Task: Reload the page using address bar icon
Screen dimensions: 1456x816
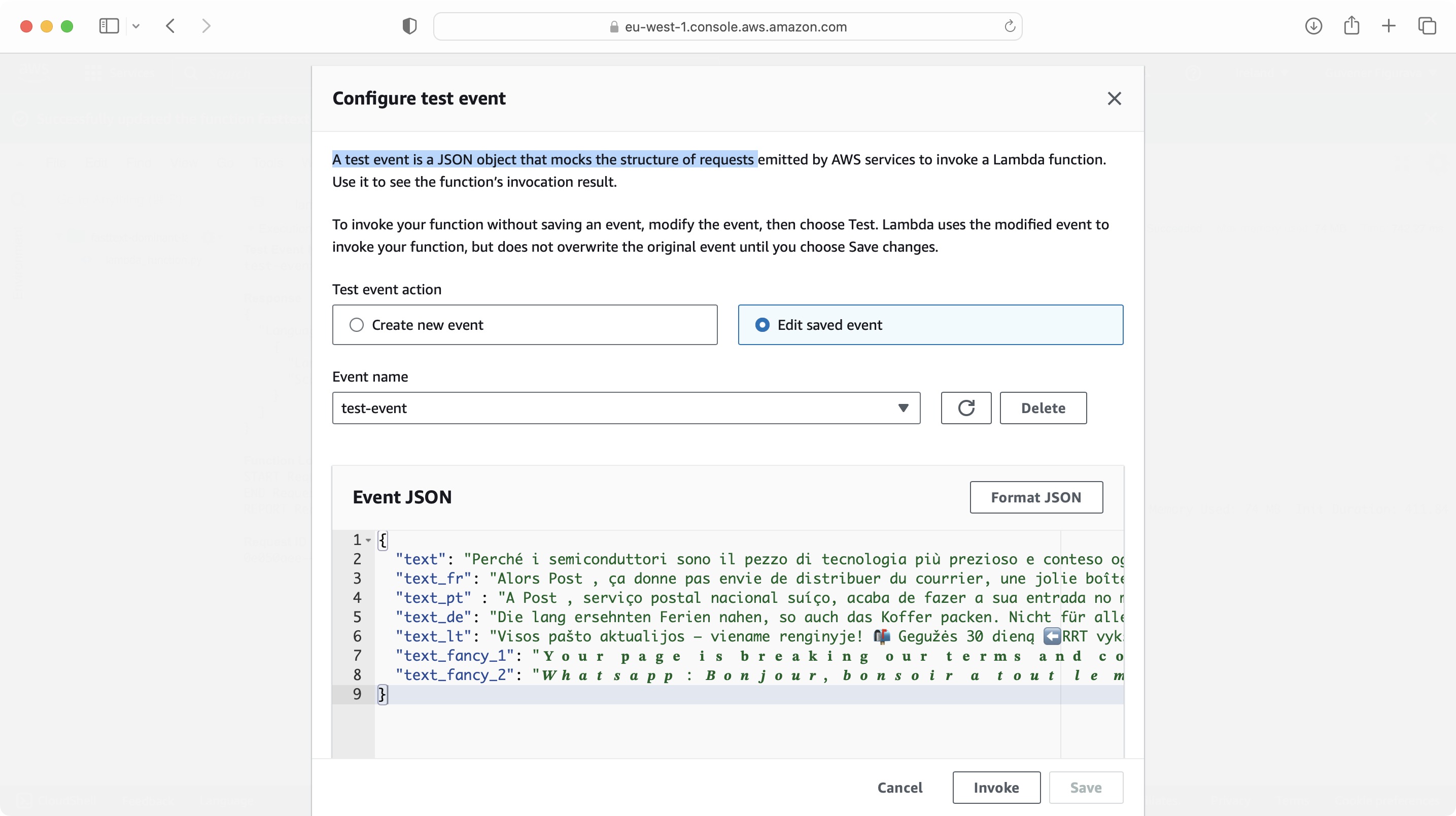Action: [1010, 26]
